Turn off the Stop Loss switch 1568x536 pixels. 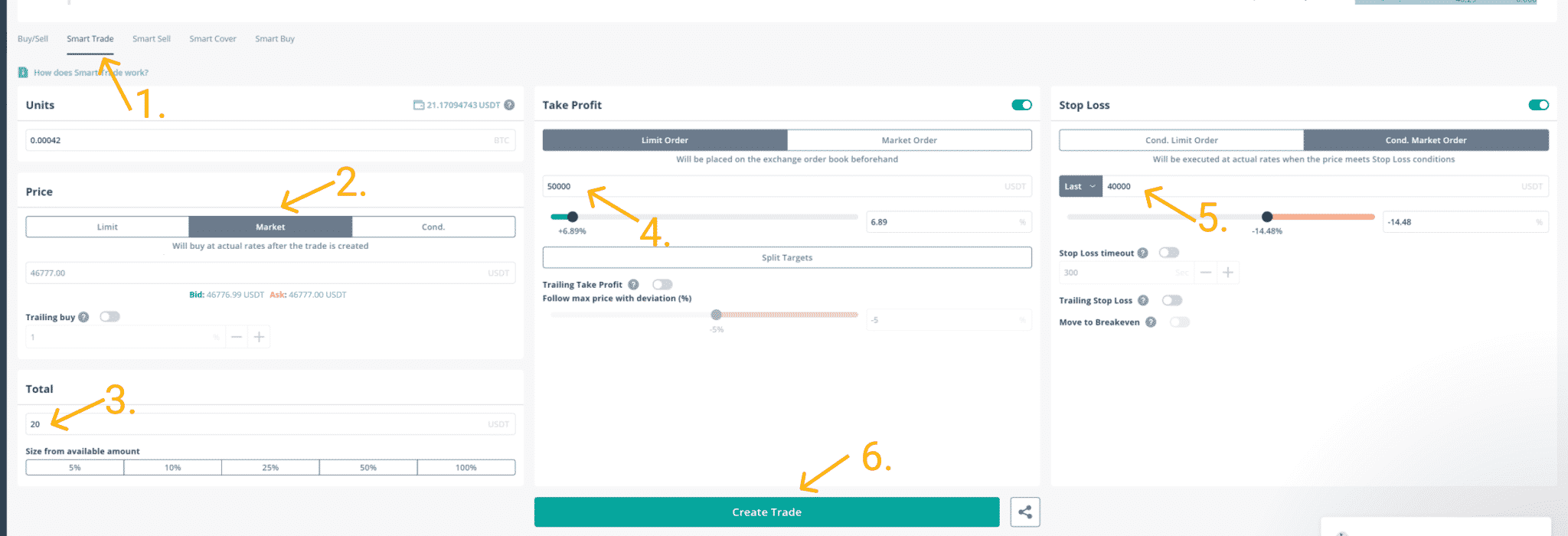pos(1538,105)
